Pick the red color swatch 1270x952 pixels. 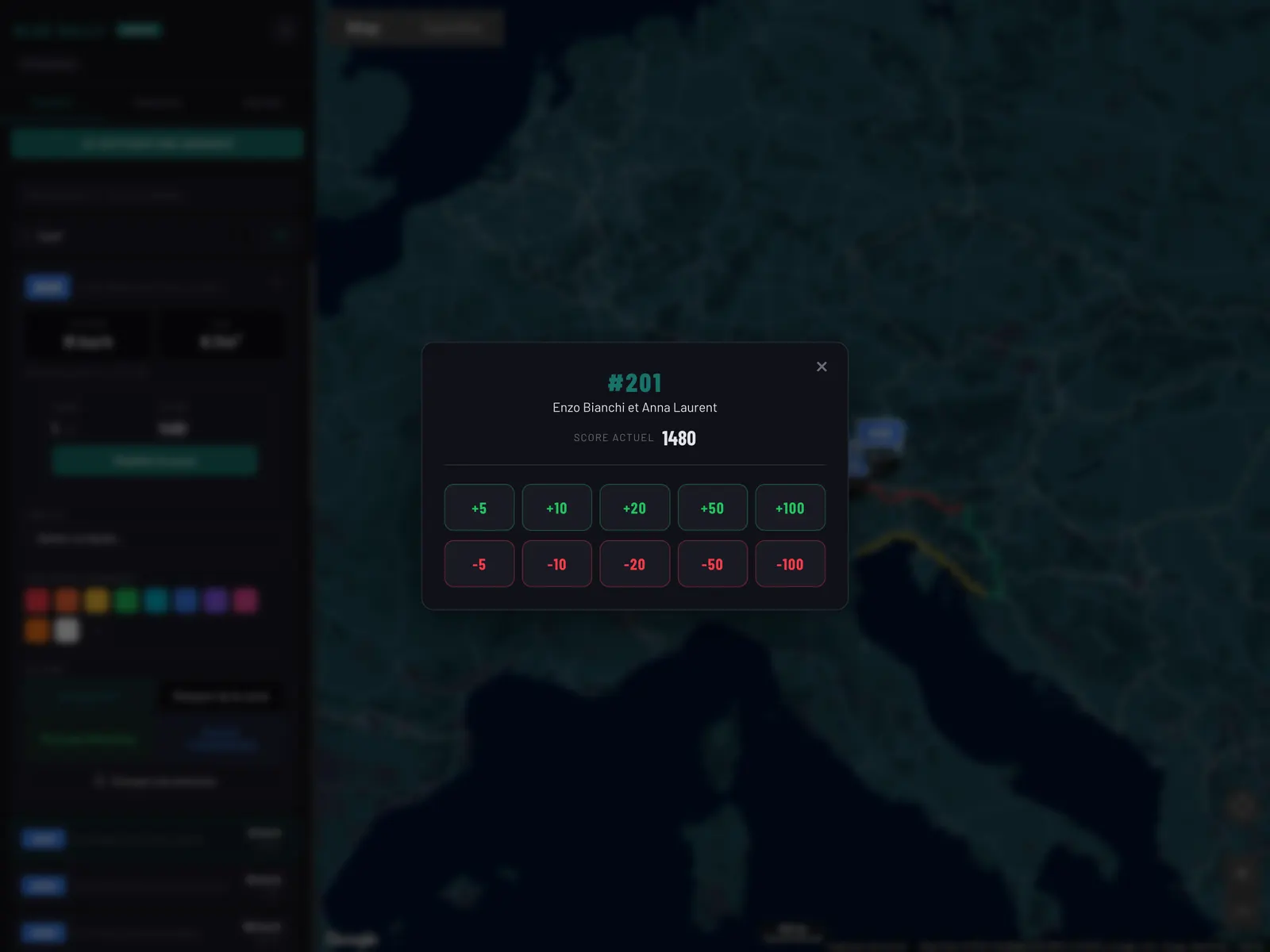(x=37, y=601)
